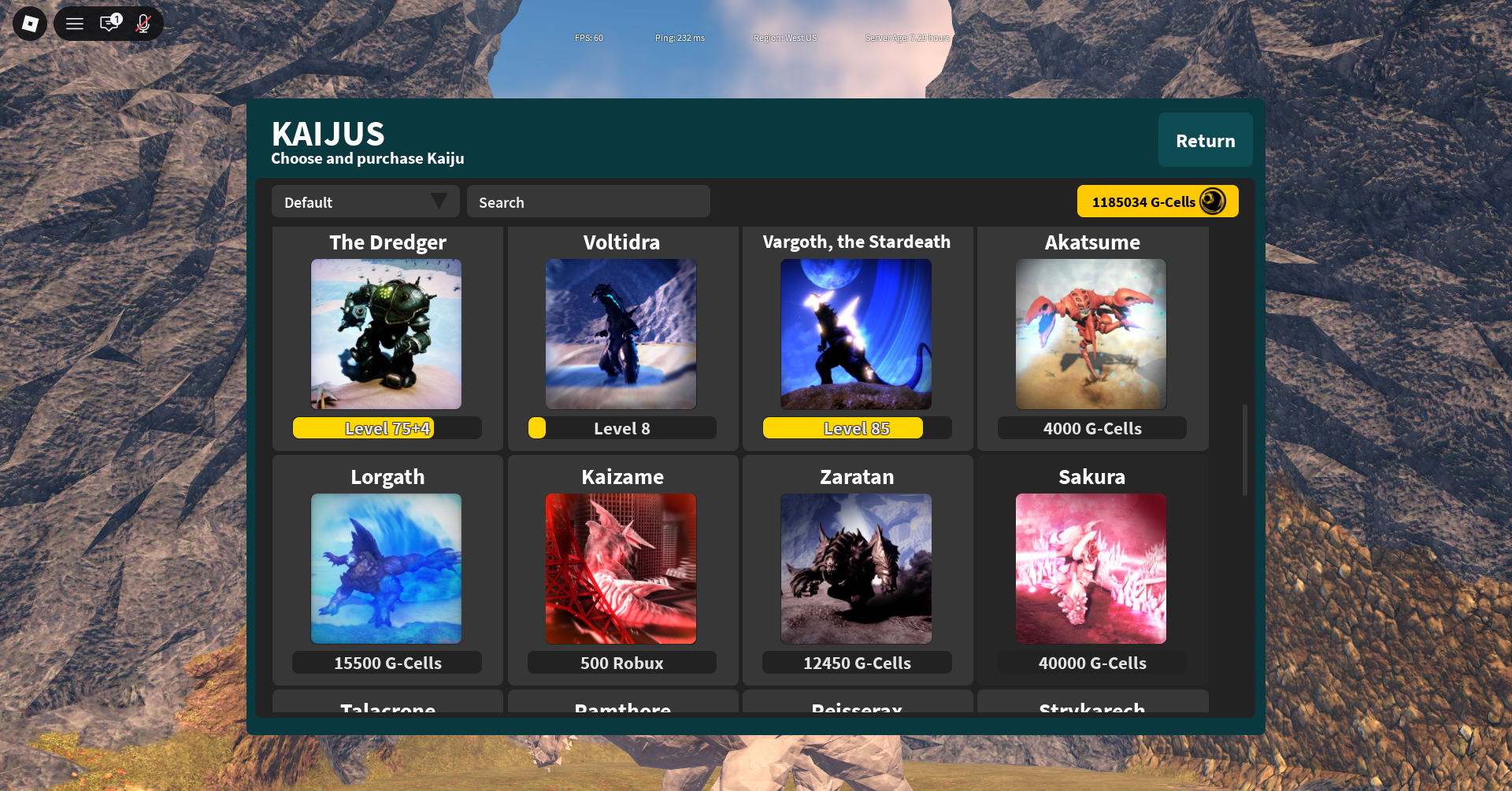1512x791 pixels.
Task: Buy Sakura for 40000 G-Cells
Action: point(1091,663)
